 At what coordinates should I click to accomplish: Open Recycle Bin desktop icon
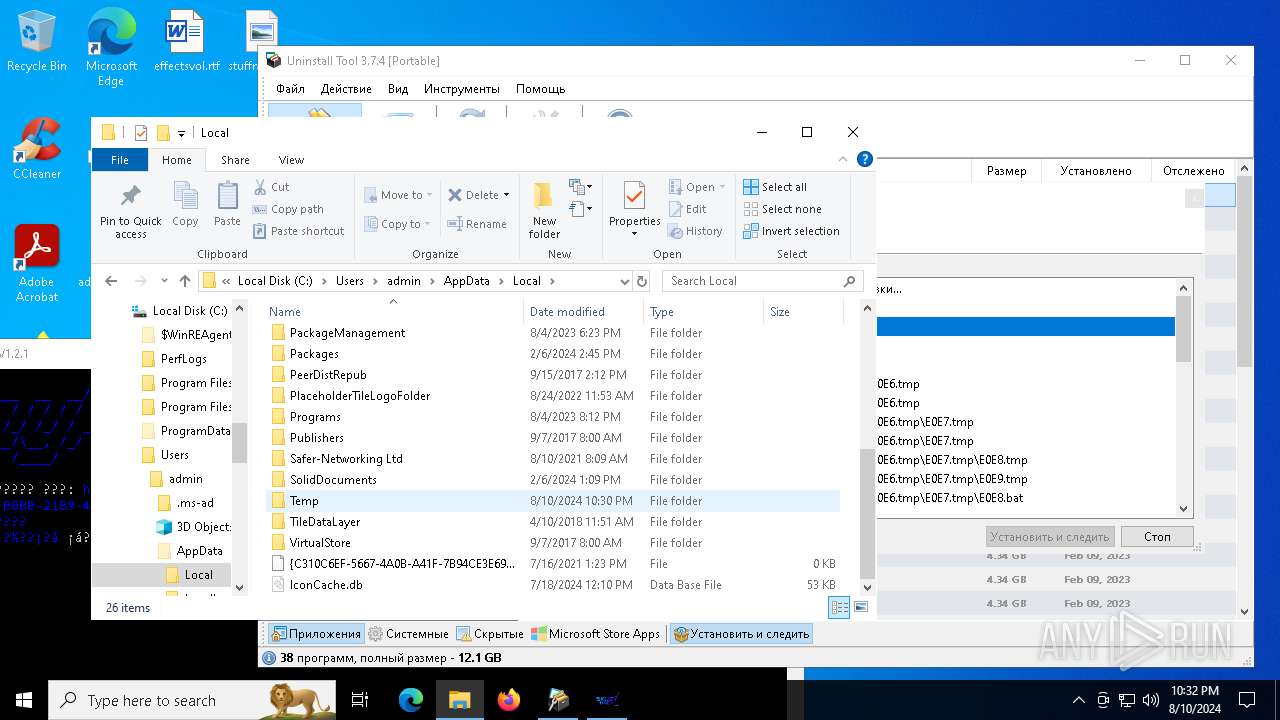pos(37,42)
